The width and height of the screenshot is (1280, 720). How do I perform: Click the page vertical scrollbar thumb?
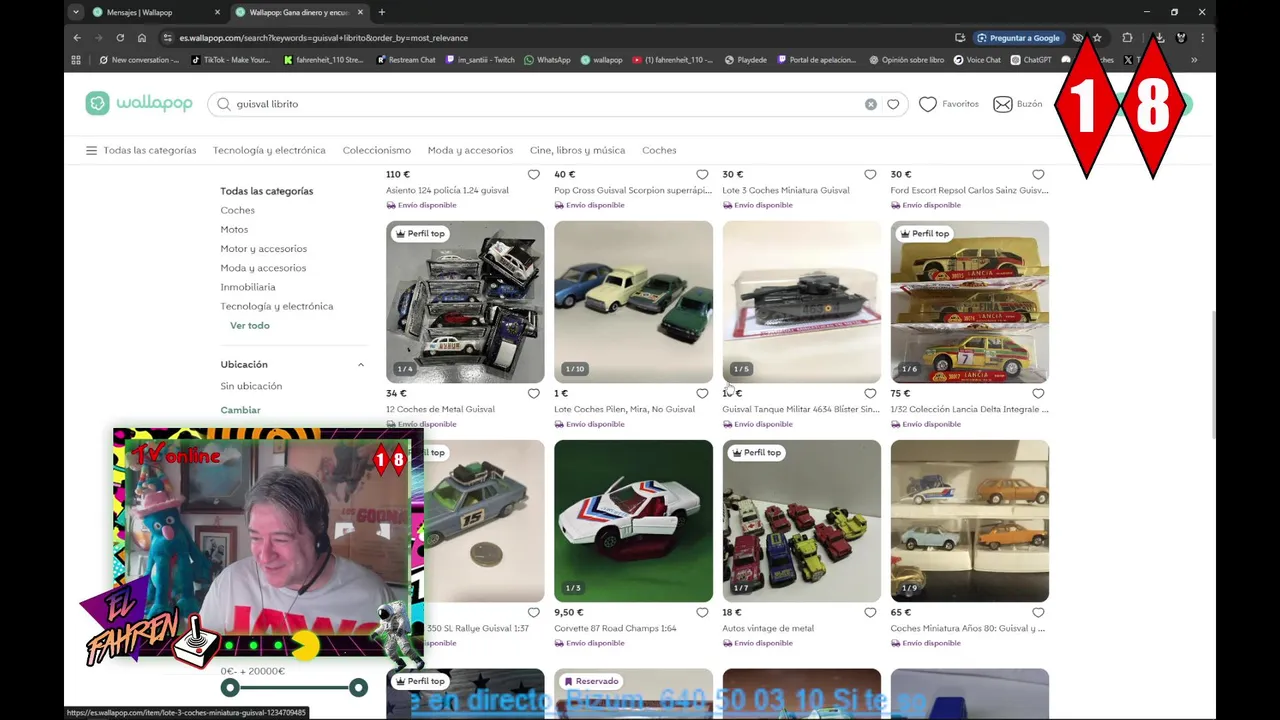[1212, 375]
